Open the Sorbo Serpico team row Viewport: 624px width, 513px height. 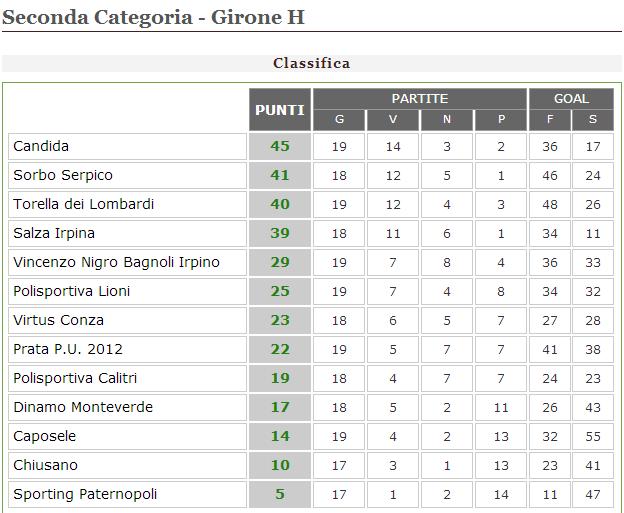pyautogui.click(x=63, y=176)
